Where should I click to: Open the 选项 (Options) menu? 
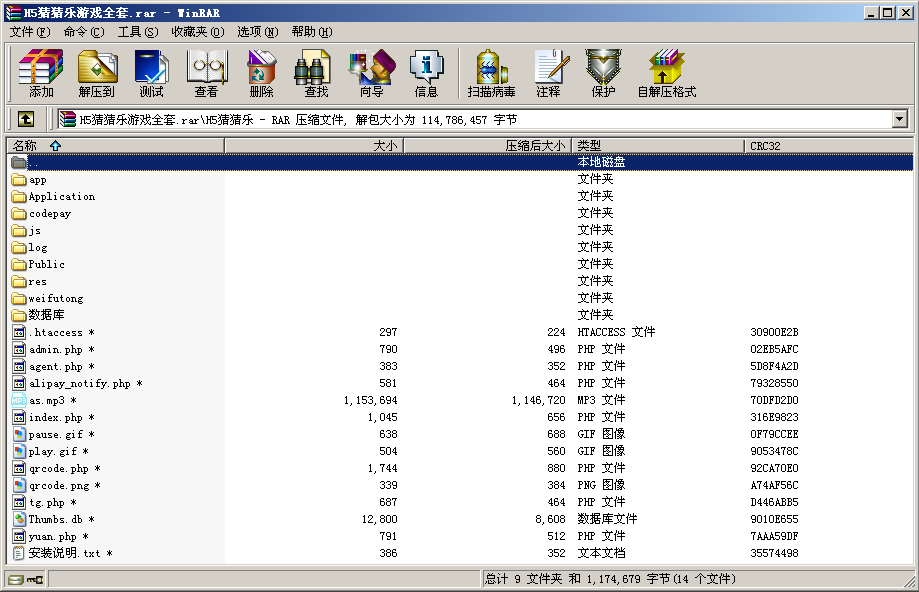[x=257, y=32]
